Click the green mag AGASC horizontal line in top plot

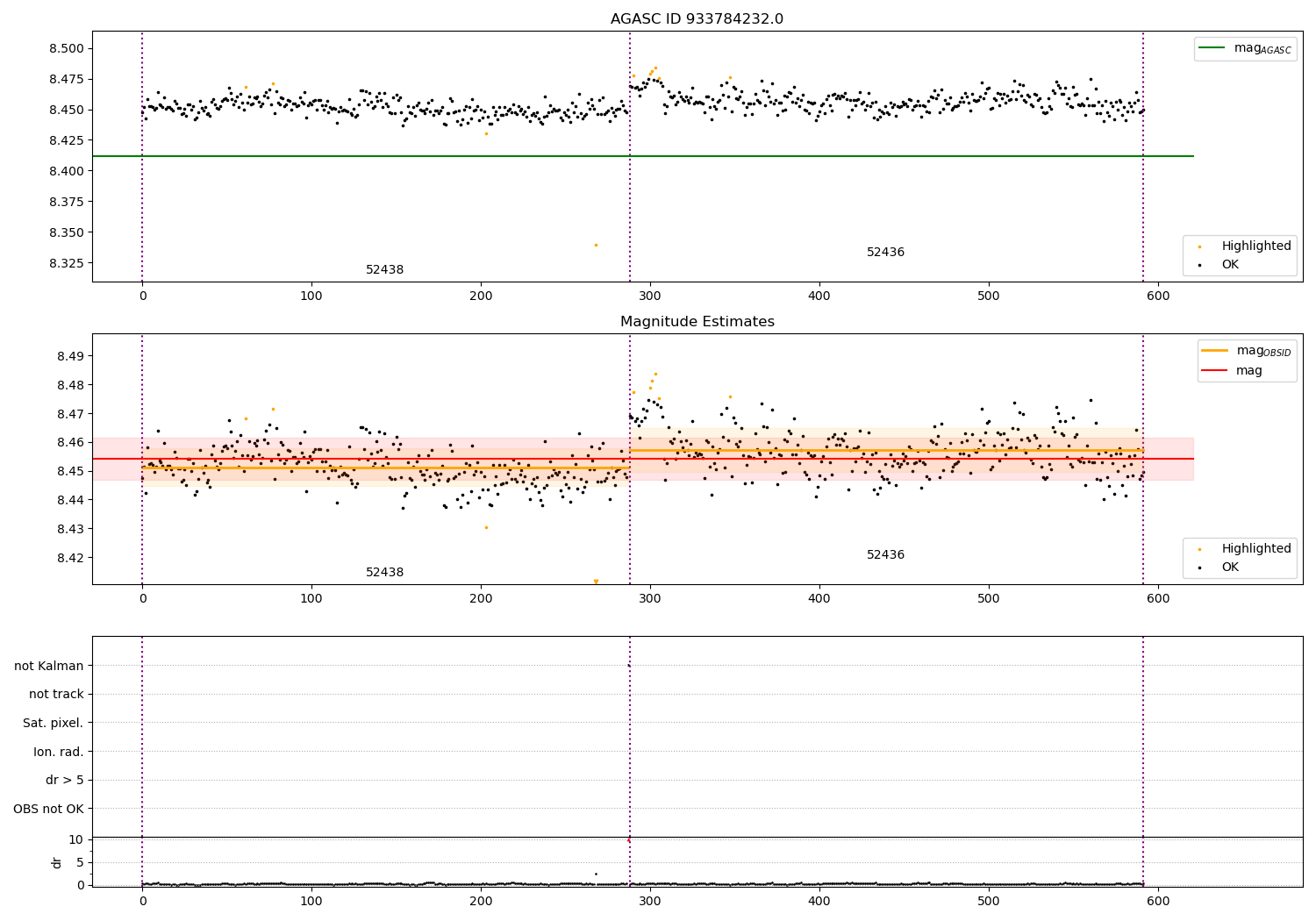click(643, 156)
